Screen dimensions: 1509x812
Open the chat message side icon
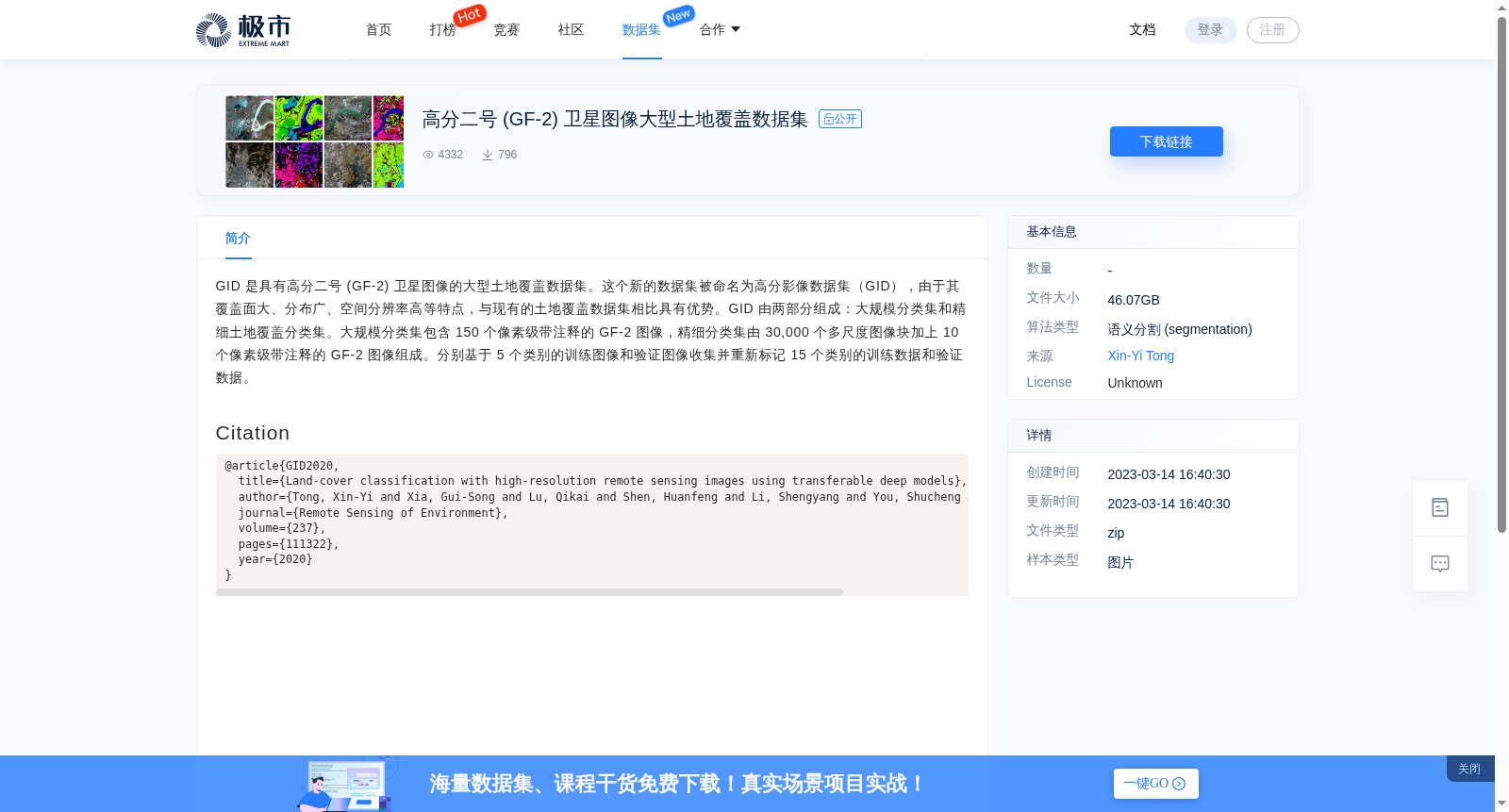pos(1439,564)
